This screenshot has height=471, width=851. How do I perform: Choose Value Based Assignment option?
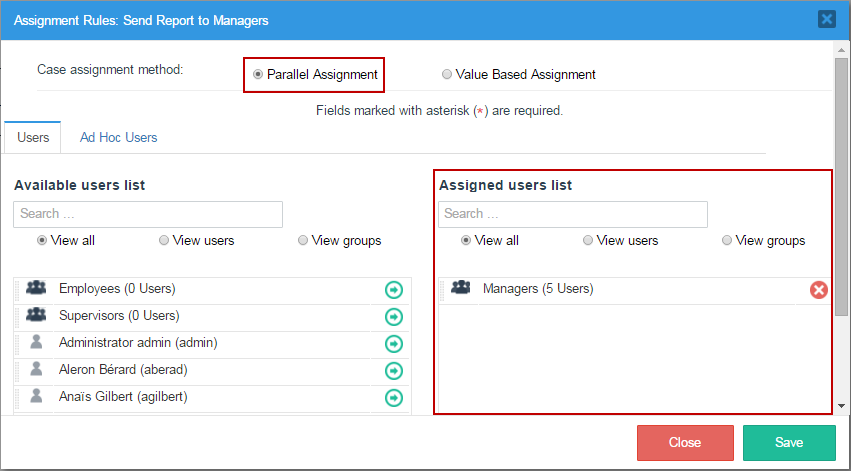pos(447,74)
